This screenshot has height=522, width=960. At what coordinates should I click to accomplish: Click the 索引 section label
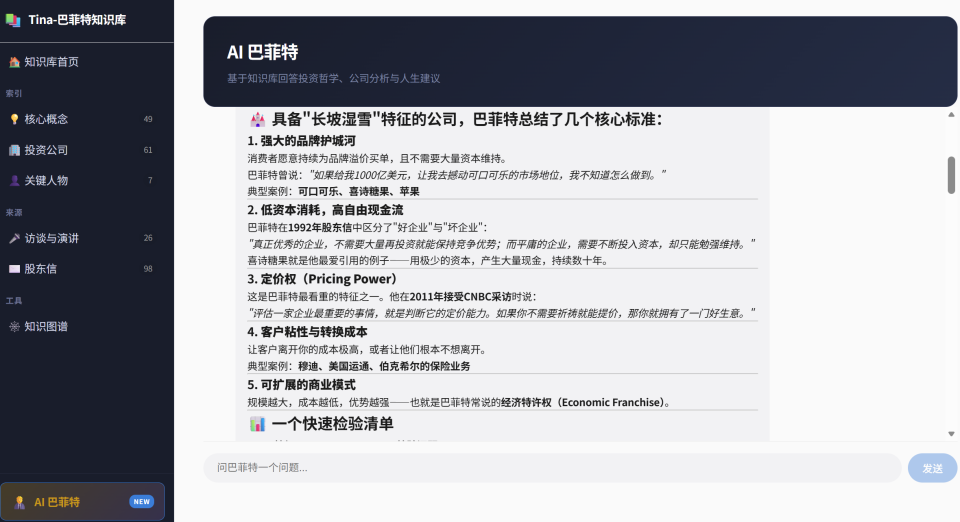[x=13, y=94]
